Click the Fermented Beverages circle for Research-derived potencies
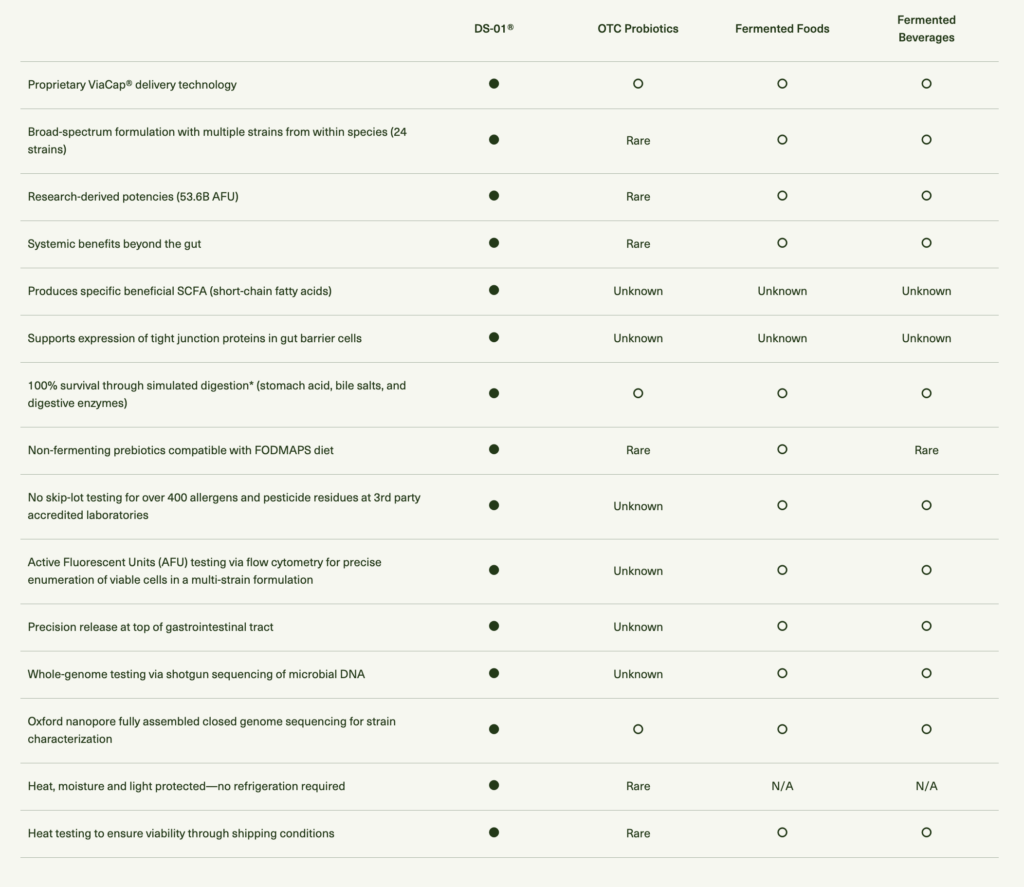1024x887 pixels. click(926, 196)
